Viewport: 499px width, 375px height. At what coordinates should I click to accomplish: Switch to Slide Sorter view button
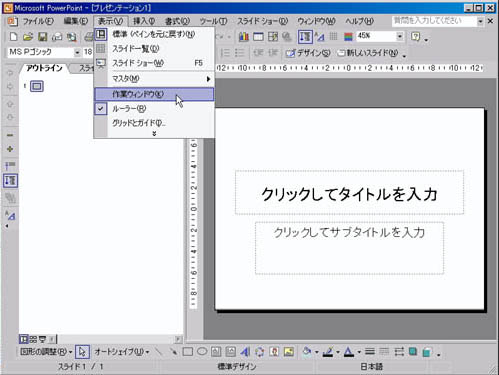[33, 339]
